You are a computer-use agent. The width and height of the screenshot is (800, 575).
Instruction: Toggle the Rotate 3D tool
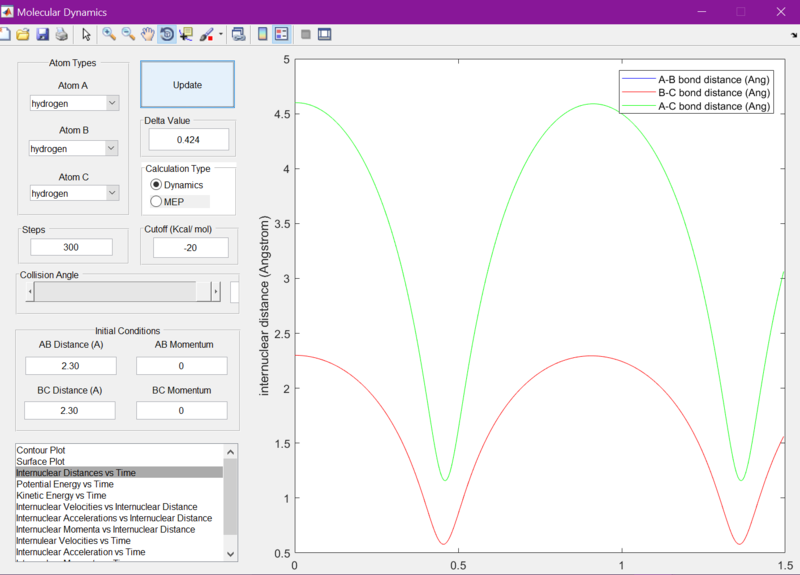coord(166,34)
